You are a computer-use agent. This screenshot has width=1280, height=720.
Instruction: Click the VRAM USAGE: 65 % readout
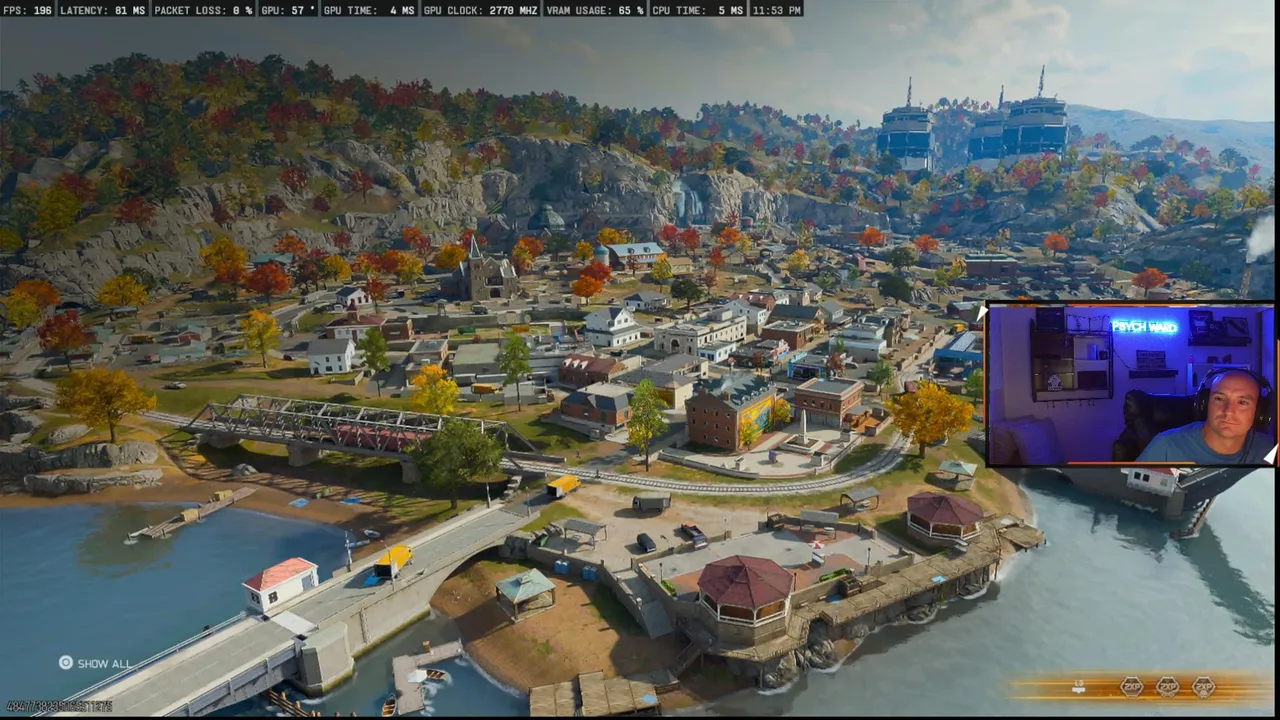[595, 10]
